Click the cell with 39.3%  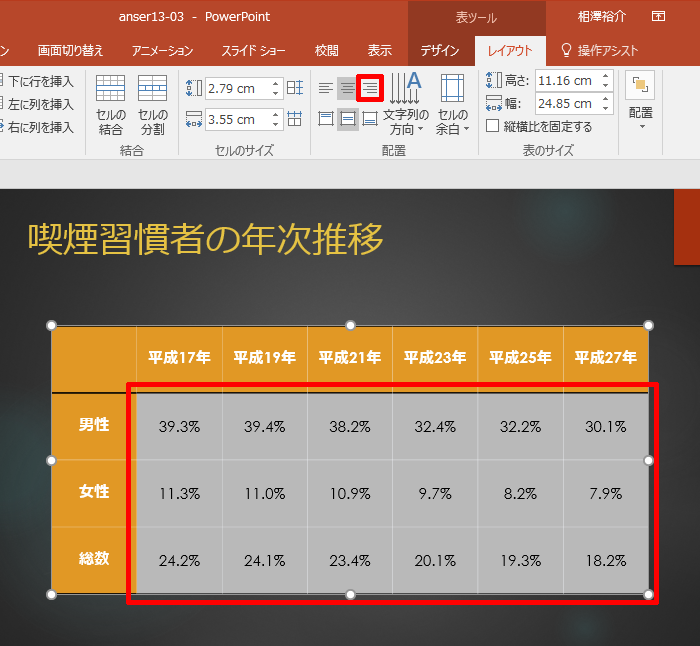(x=179, y=426)
